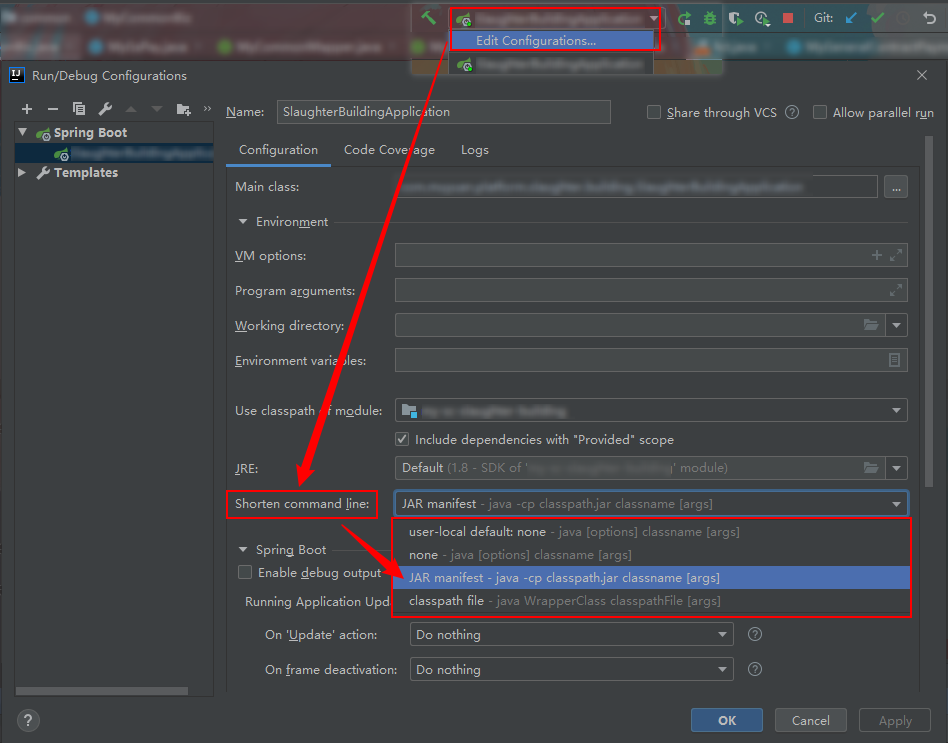Browse main class with ellipsis button
This screenshot has width=948, height=743.
(895, 187)
